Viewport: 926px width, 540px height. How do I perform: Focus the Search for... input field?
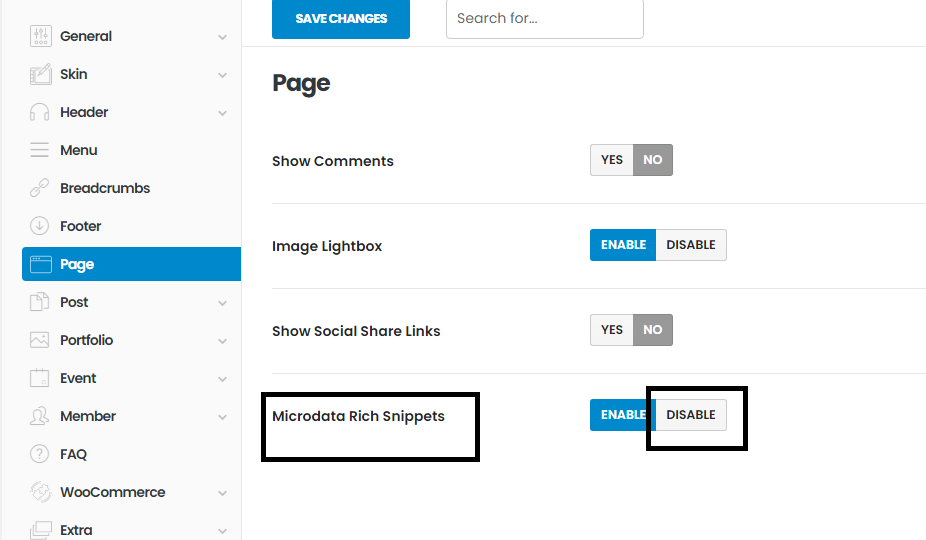544,18
